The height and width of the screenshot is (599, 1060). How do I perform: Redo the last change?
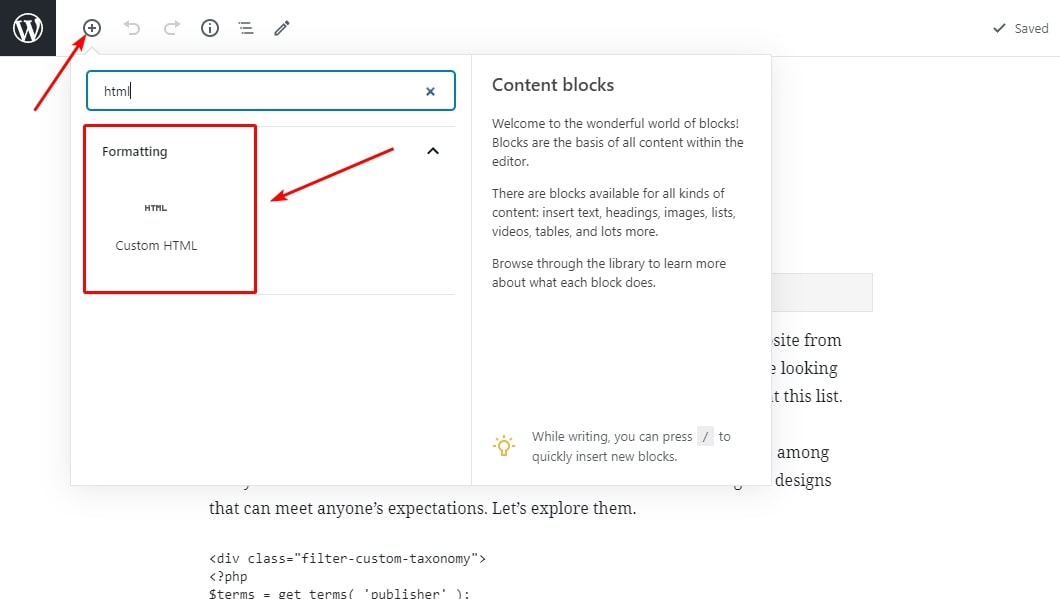click(x=172, y=28)
